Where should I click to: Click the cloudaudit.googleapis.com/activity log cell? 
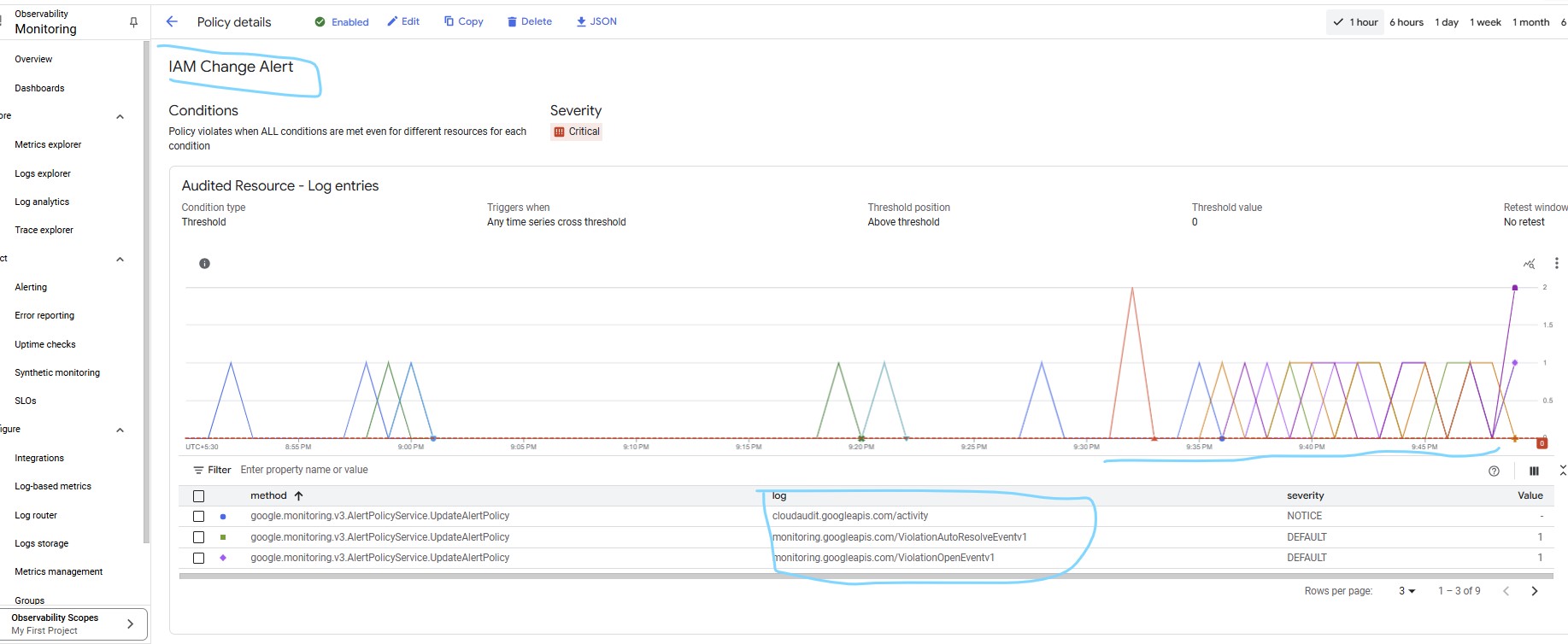coord(849,516)
